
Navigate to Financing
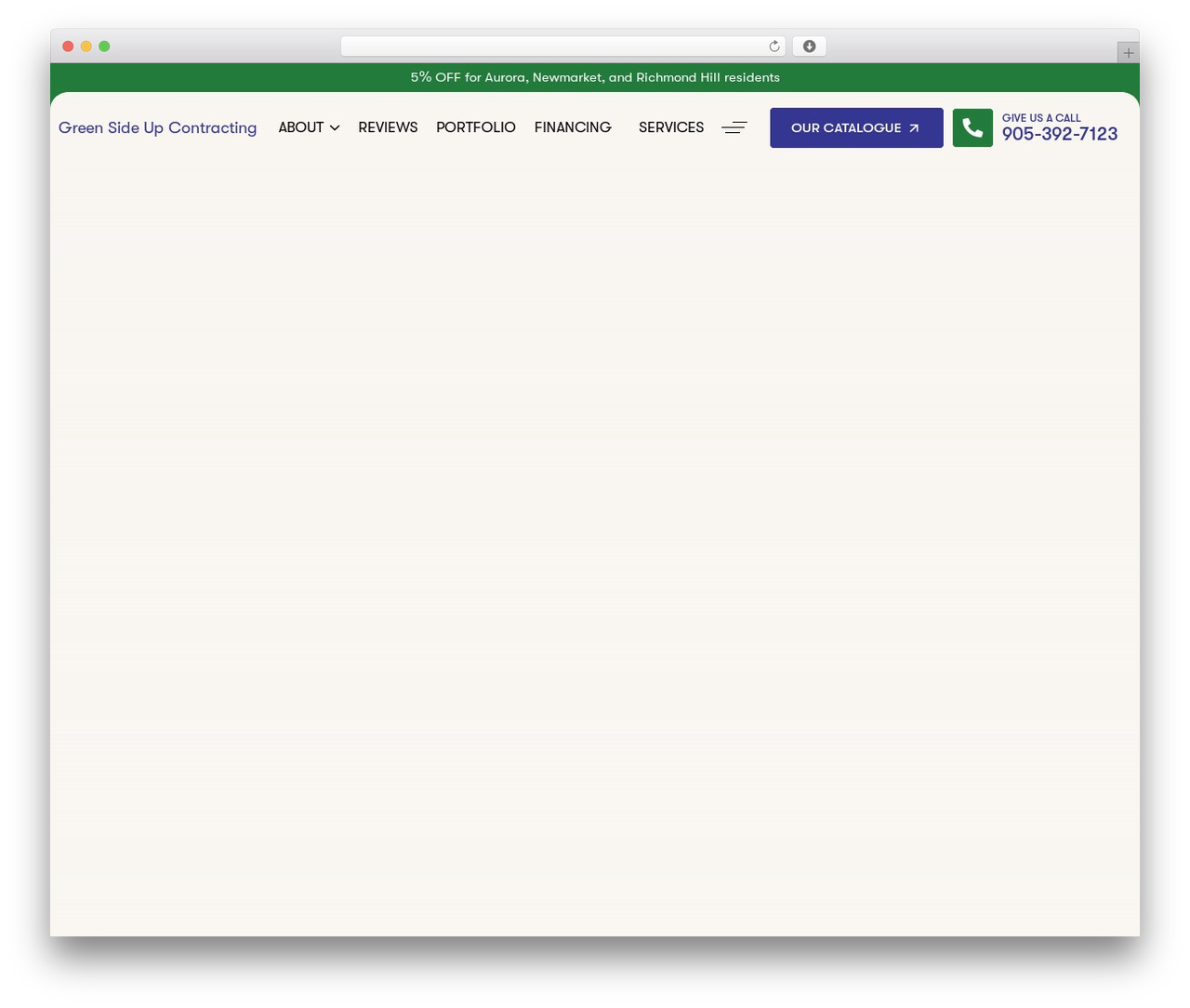573,127
